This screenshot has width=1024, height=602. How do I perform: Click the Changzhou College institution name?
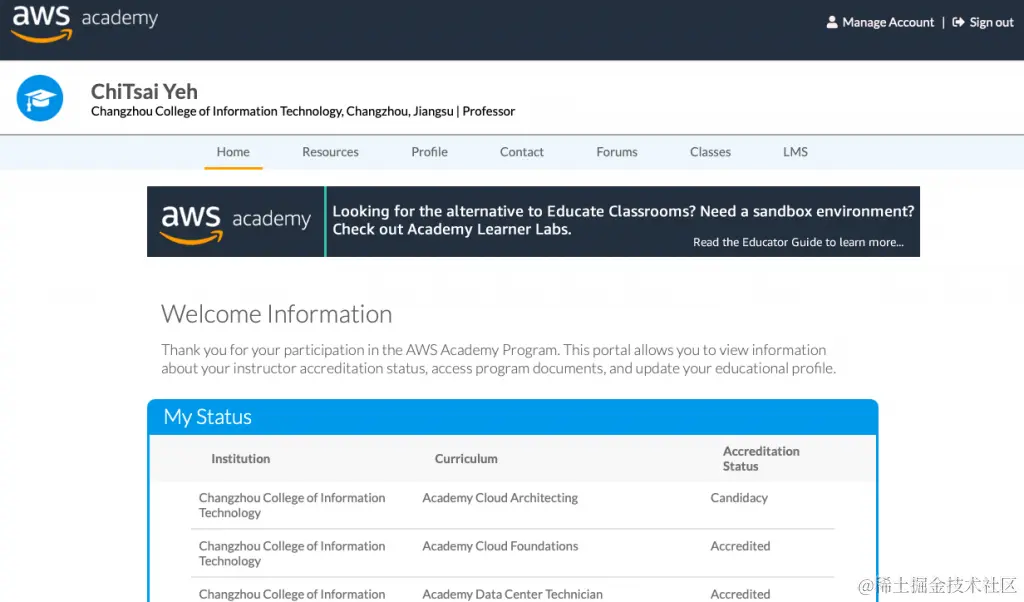[292, 505]
